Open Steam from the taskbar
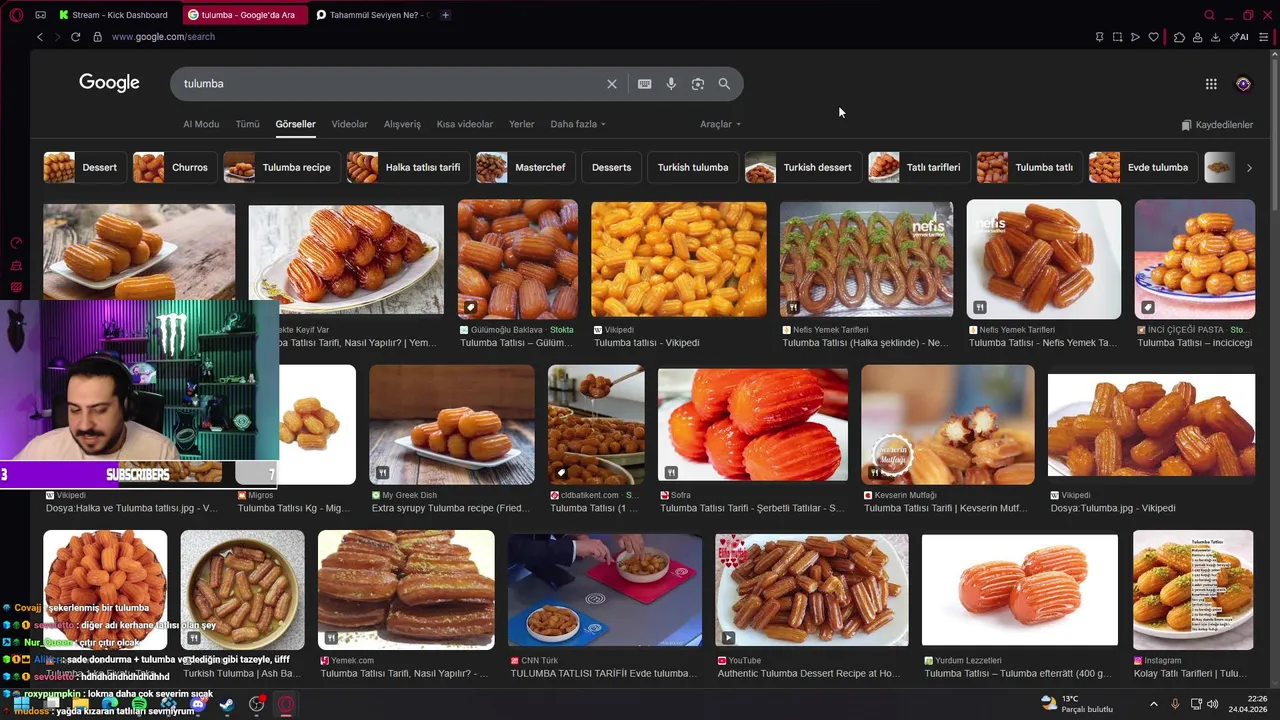The width and height of the screenshot is (1280, 720). pyautogui.click(x=227, y=705)
